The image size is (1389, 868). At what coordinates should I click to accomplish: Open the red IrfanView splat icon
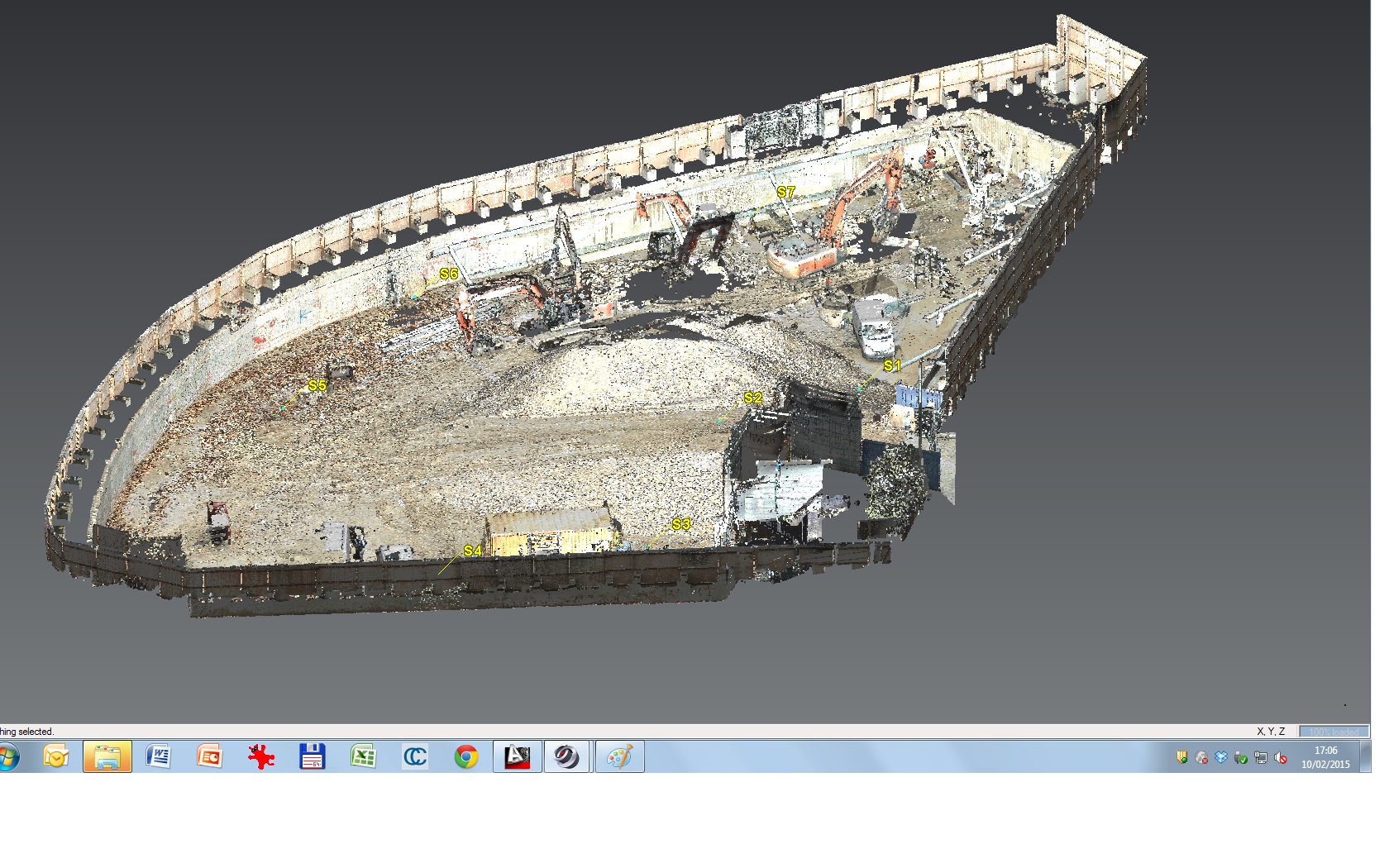tap(261, 756)
